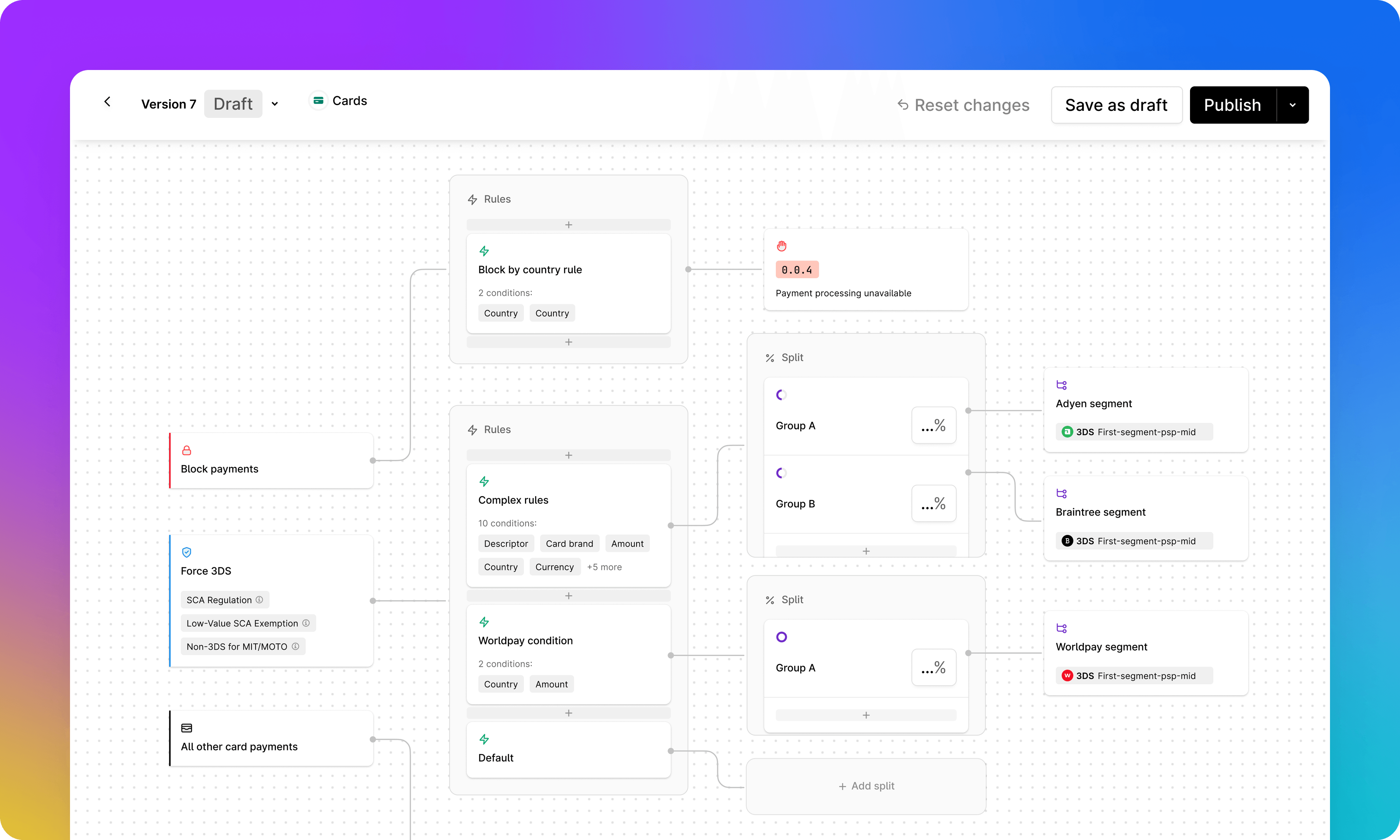Viewport: 1400px width, 840px height.
Task: Click the card icon on All other card payments
Action: coord(187,728)
